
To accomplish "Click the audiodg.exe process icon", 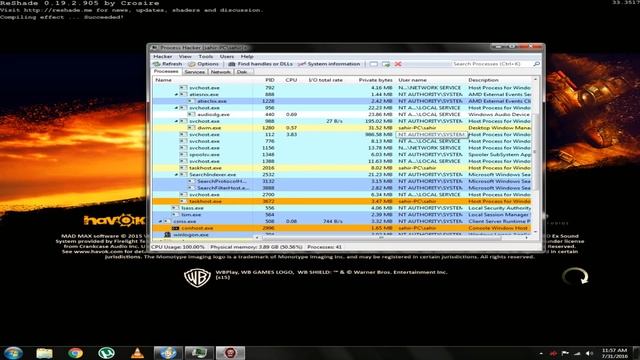I will click(191, 115).
